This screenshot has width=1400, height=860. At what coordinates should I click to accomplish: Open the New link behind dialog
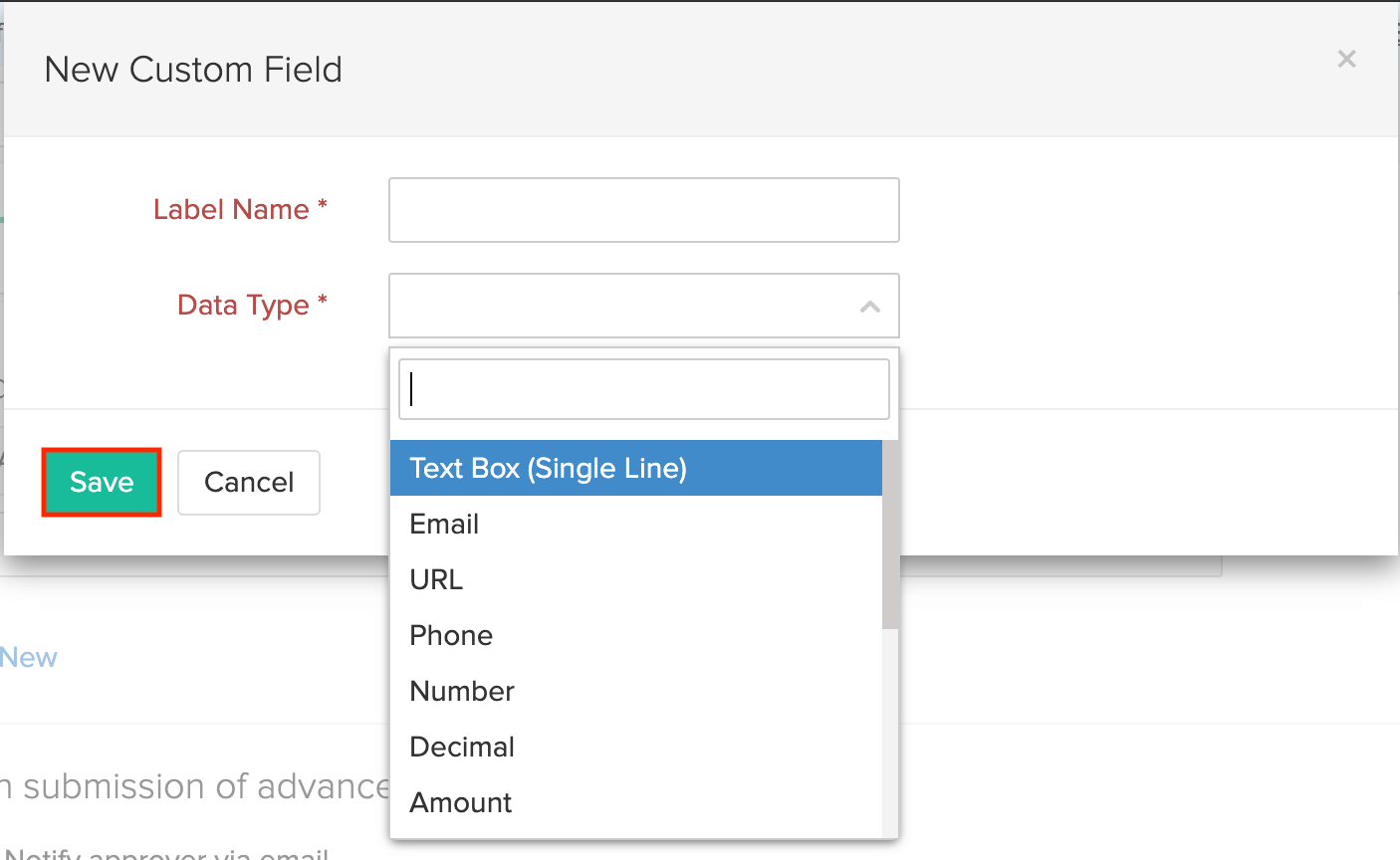[x=29, y=657]
